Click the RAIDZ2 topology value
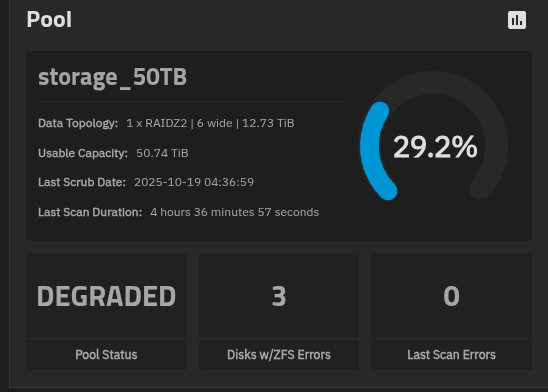Image resolution: width=548 pixels, height=392 pixels. click(210, 123)
